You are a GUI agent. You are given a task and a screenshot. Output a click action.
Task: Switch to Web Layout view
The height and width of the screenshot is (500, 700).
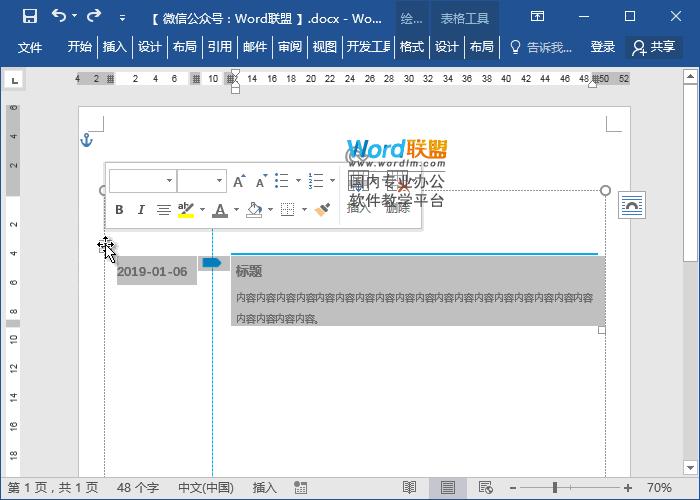coord(485,488)
